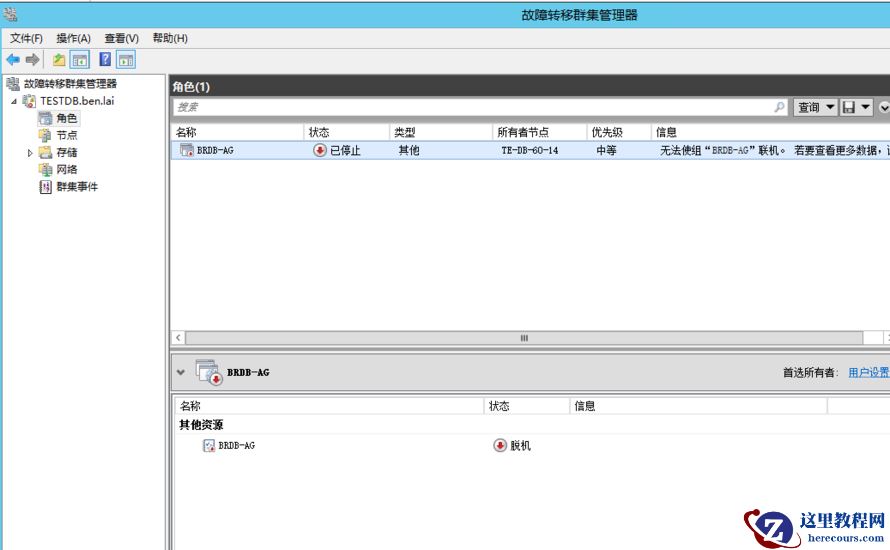Click the app icon in title bar
Viewport: 890px width, 550px height.
click(10, 14)
